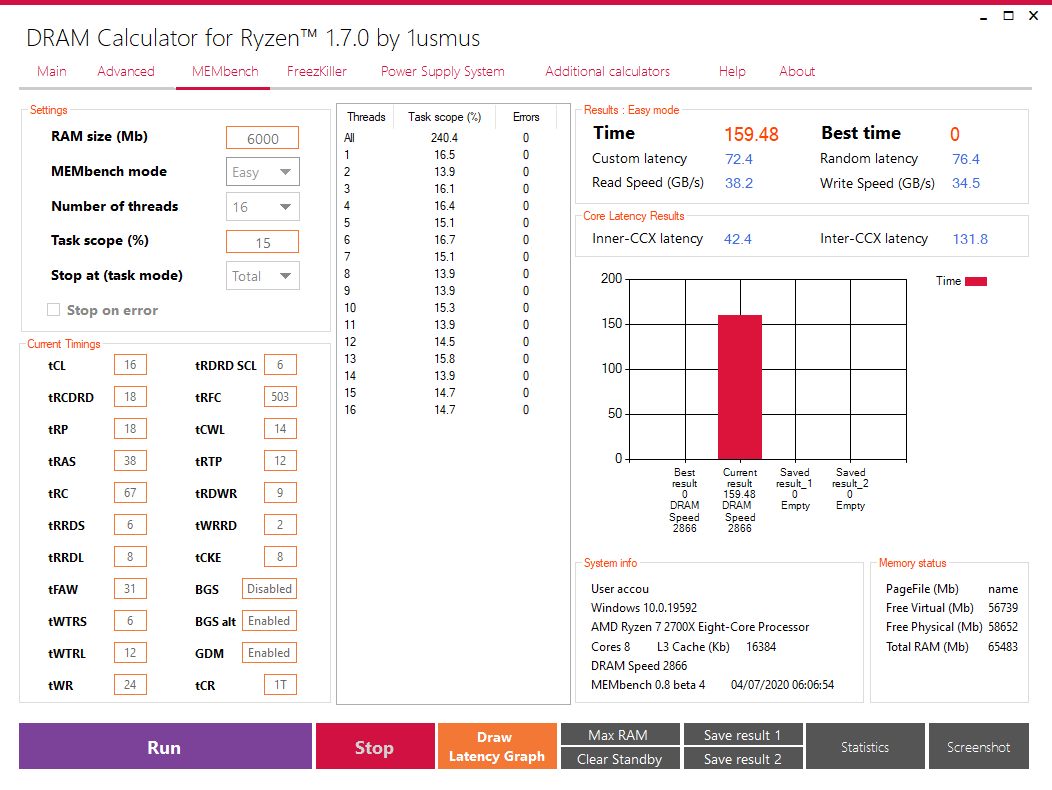Click the tWTRL value field

[x=130, y=652]
